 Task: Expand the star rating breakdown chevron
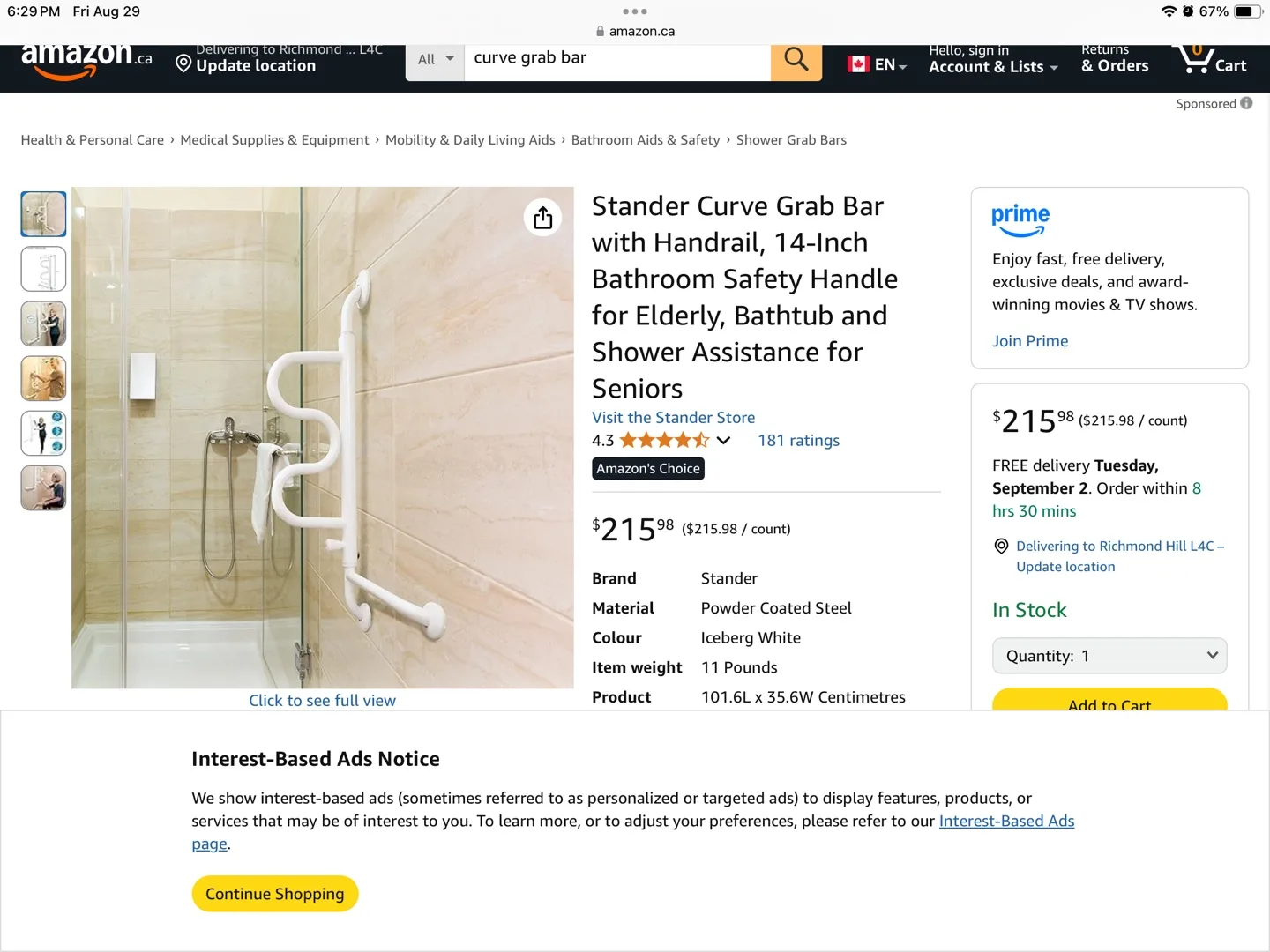click(x=723, y=441)
